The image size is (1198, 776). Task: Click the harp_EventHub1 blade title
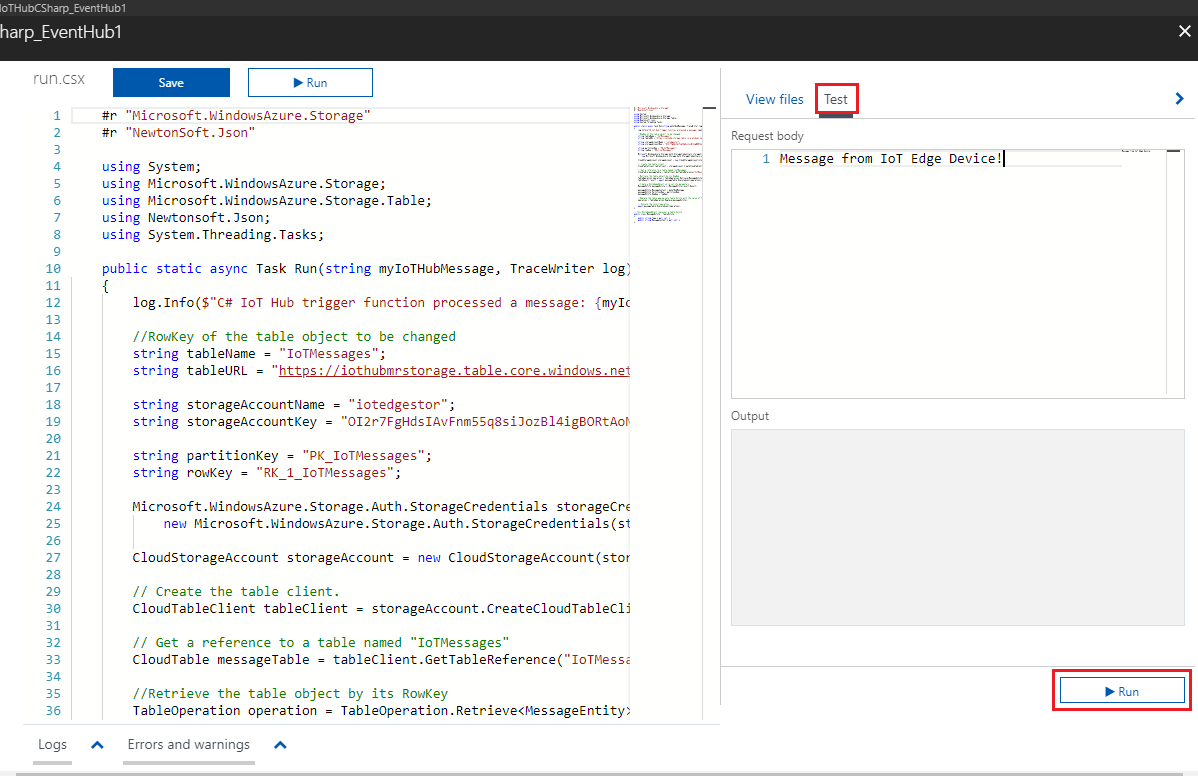[x=60, y=32]
